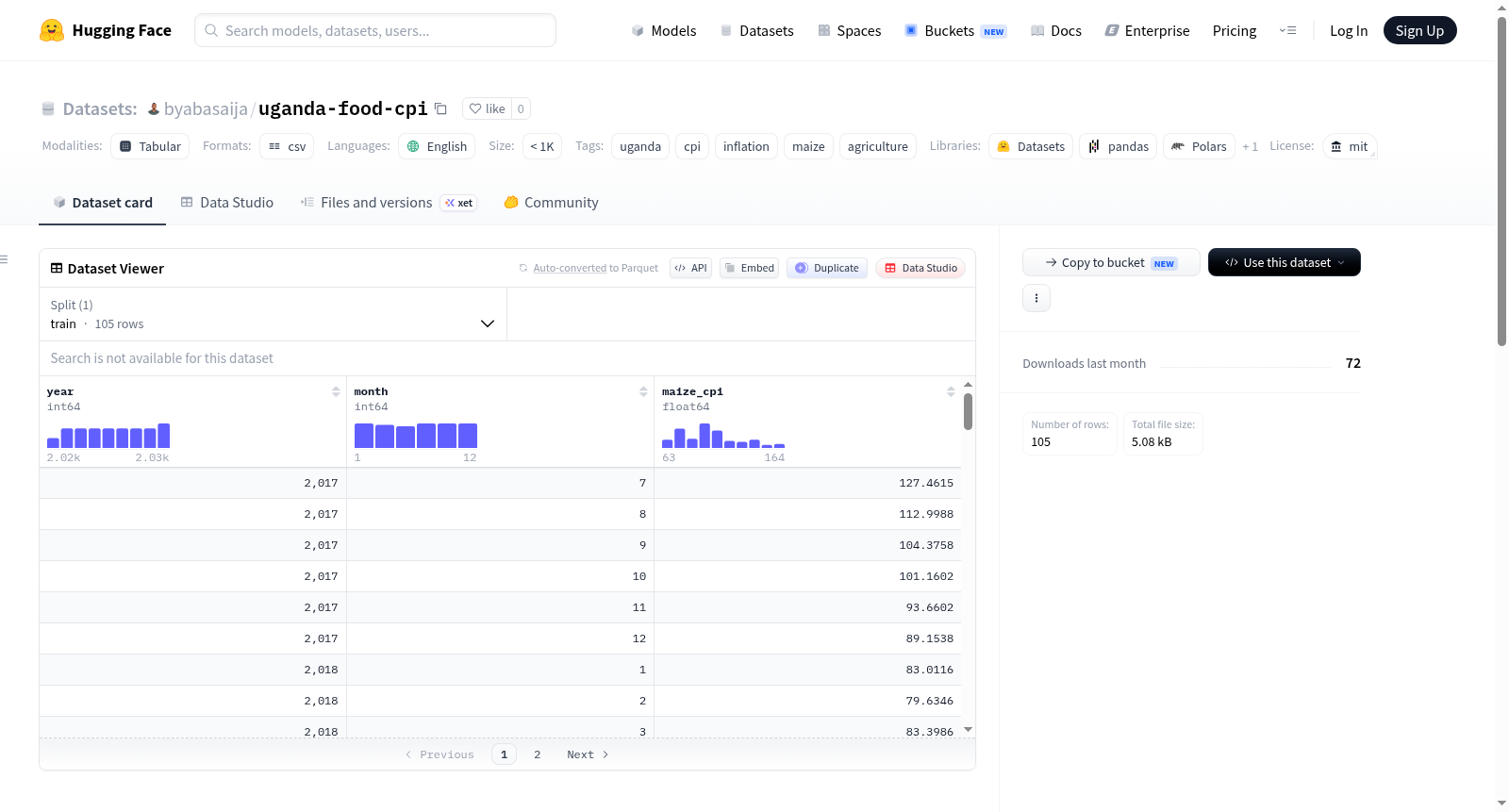Screen dimensions: 1509x812
Task: Open Data Studio from viewer header
Action: click(x=920, y=268)
